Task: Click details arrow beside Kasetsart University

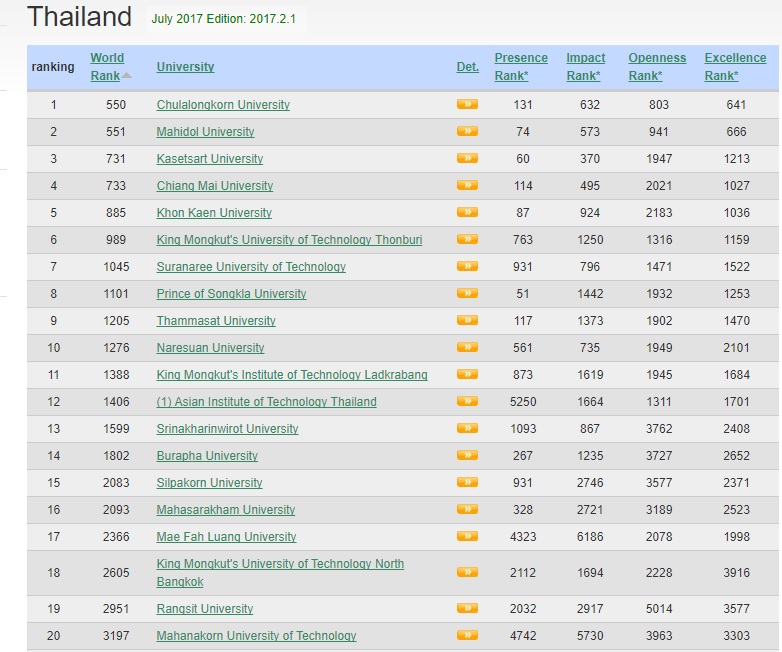Action: (x=467, y=158)
